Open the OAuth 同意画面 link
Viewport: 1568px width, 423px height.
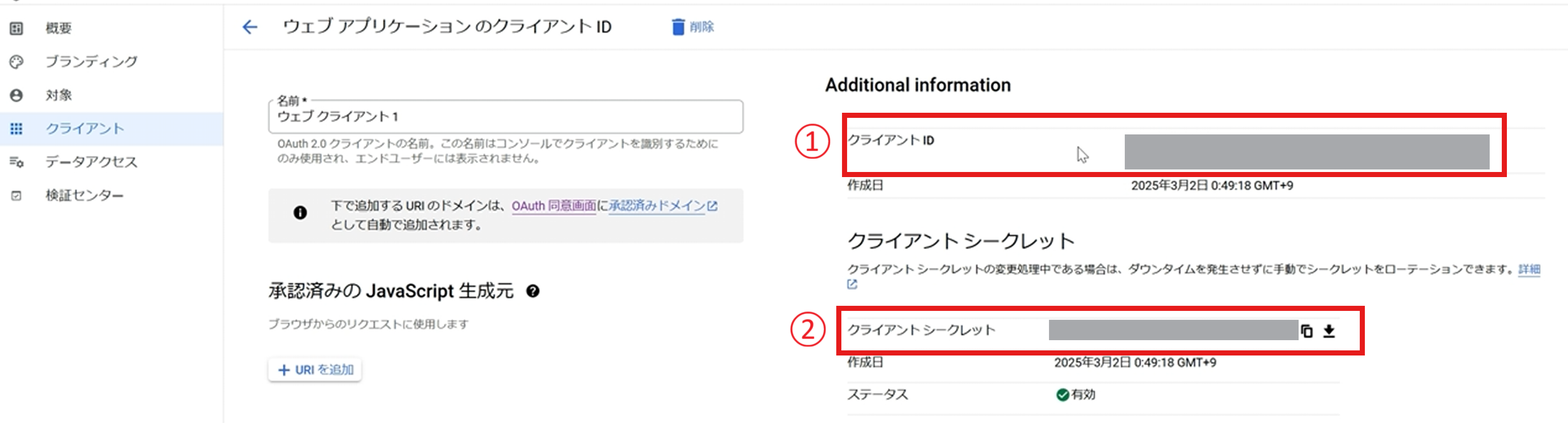pyautogui.click(x=553, y=206)
